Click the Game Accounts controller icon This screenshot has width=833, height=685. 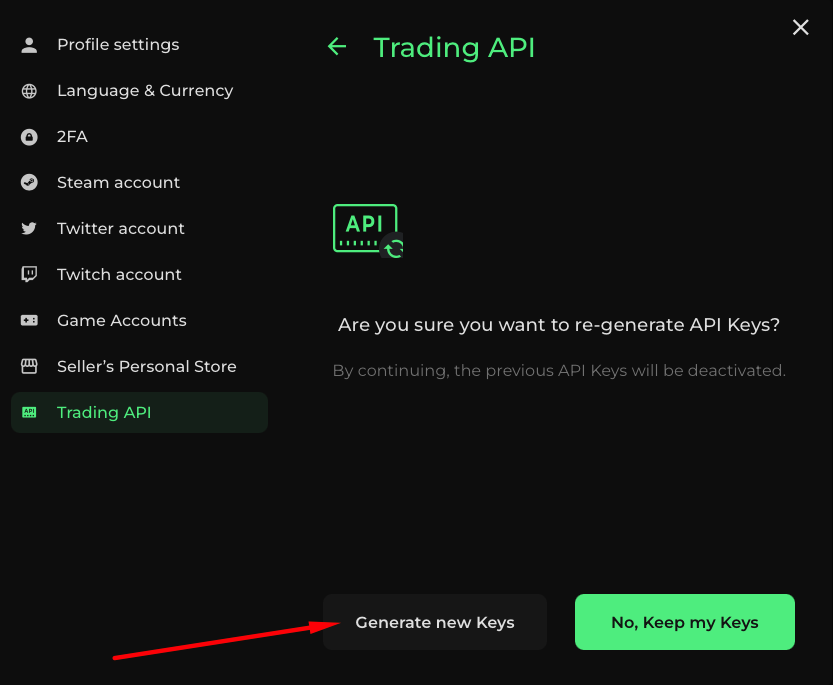tap(29, 320)
